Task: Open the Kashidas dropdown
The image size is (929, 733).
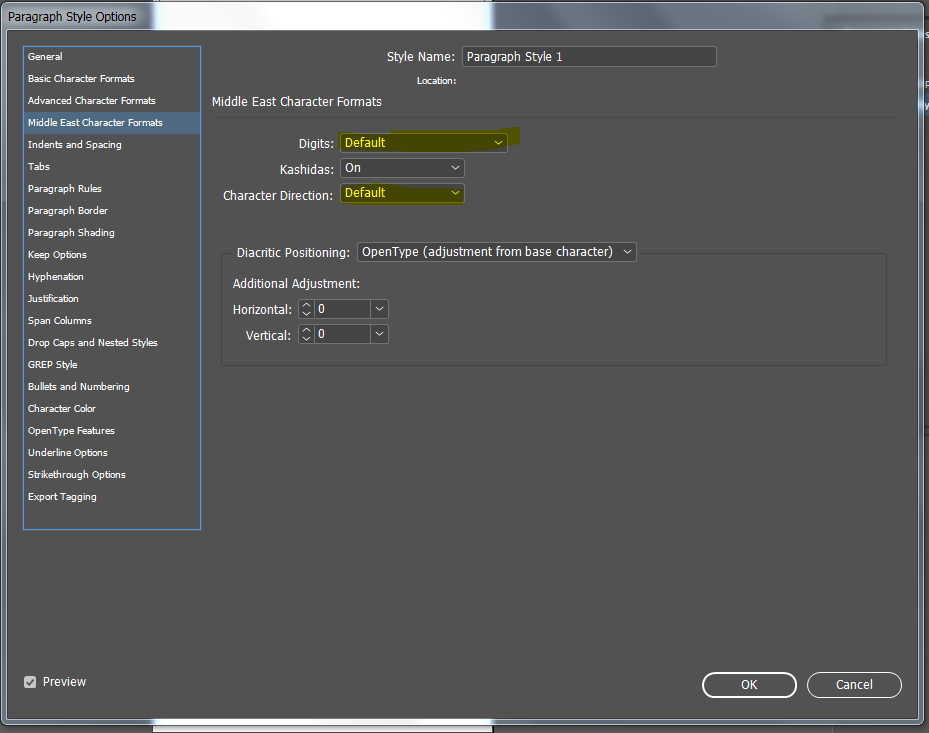Action: point(402,168)
